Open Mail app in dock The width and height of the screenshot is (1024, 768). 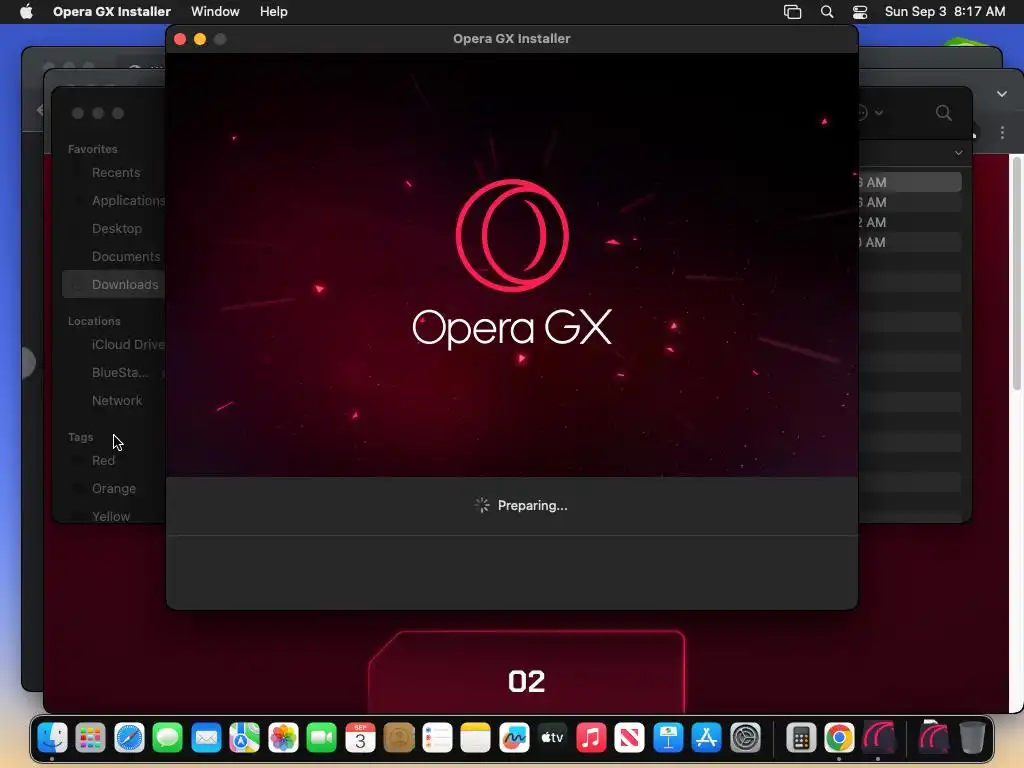206,739
